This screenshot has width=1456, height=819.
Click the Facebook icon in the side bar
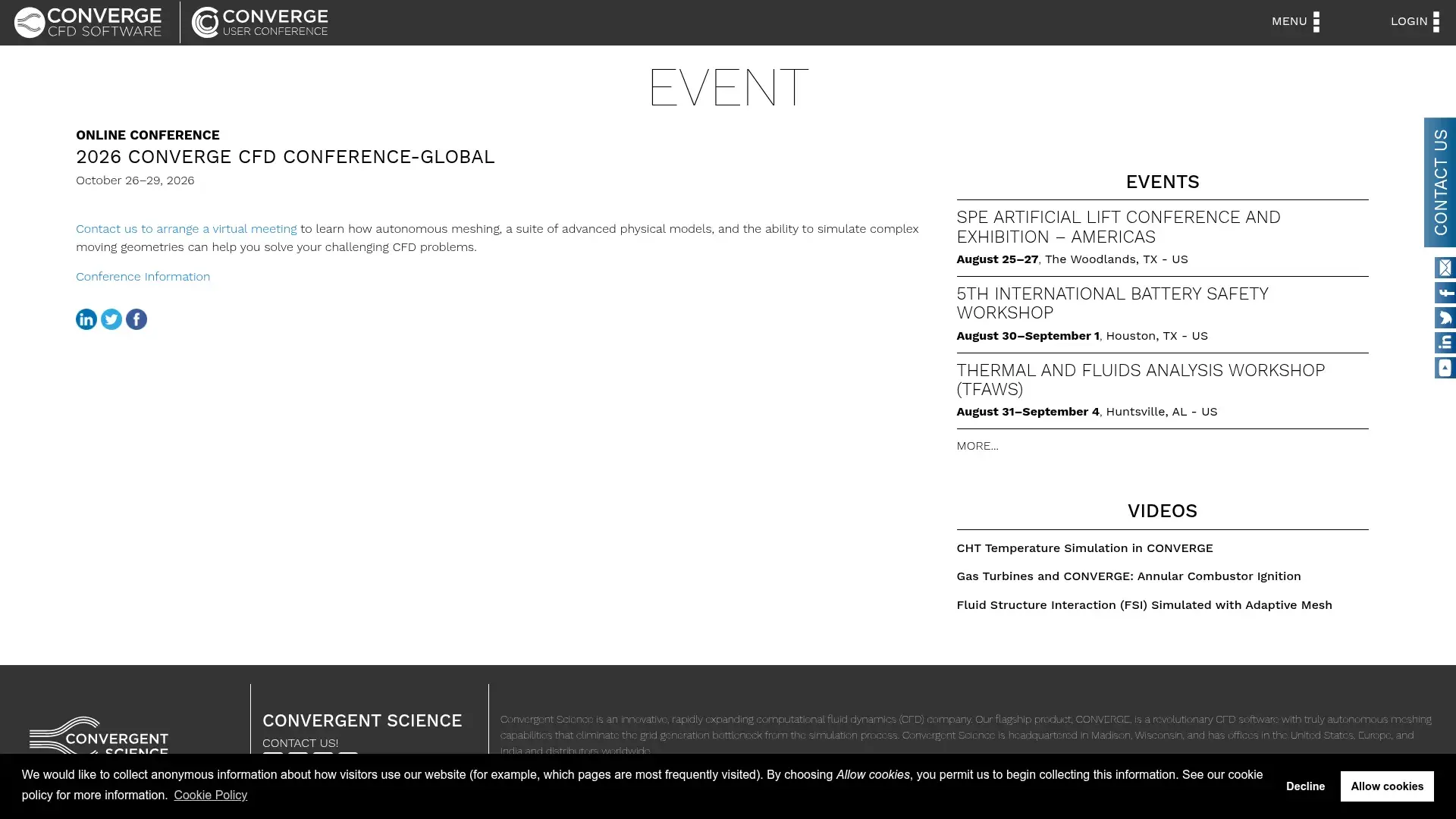pyautogui.click(x=1445, y=293)
